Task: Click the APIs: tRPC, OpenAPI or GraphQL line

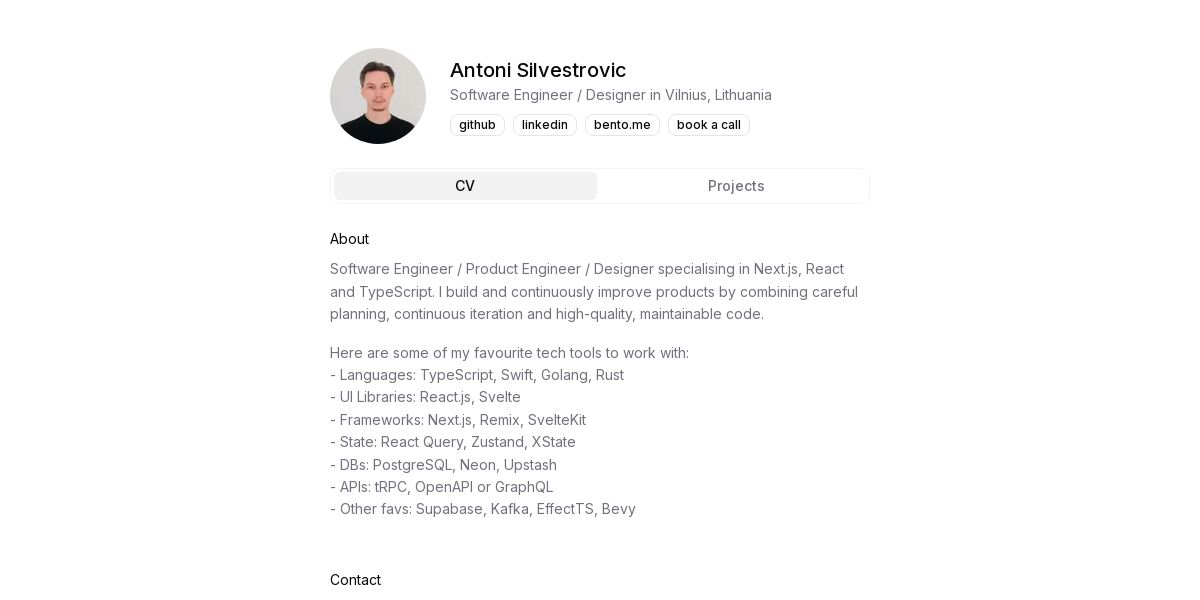Action: 441,487
